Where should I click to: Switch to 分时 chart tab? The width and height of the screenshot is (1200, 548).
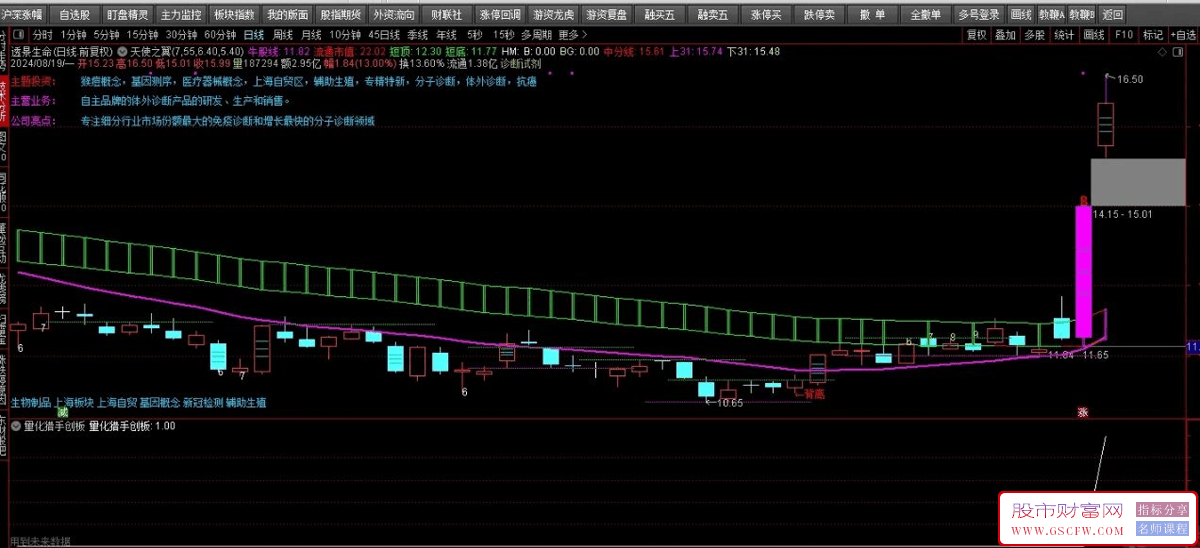[x=43, y=34]
